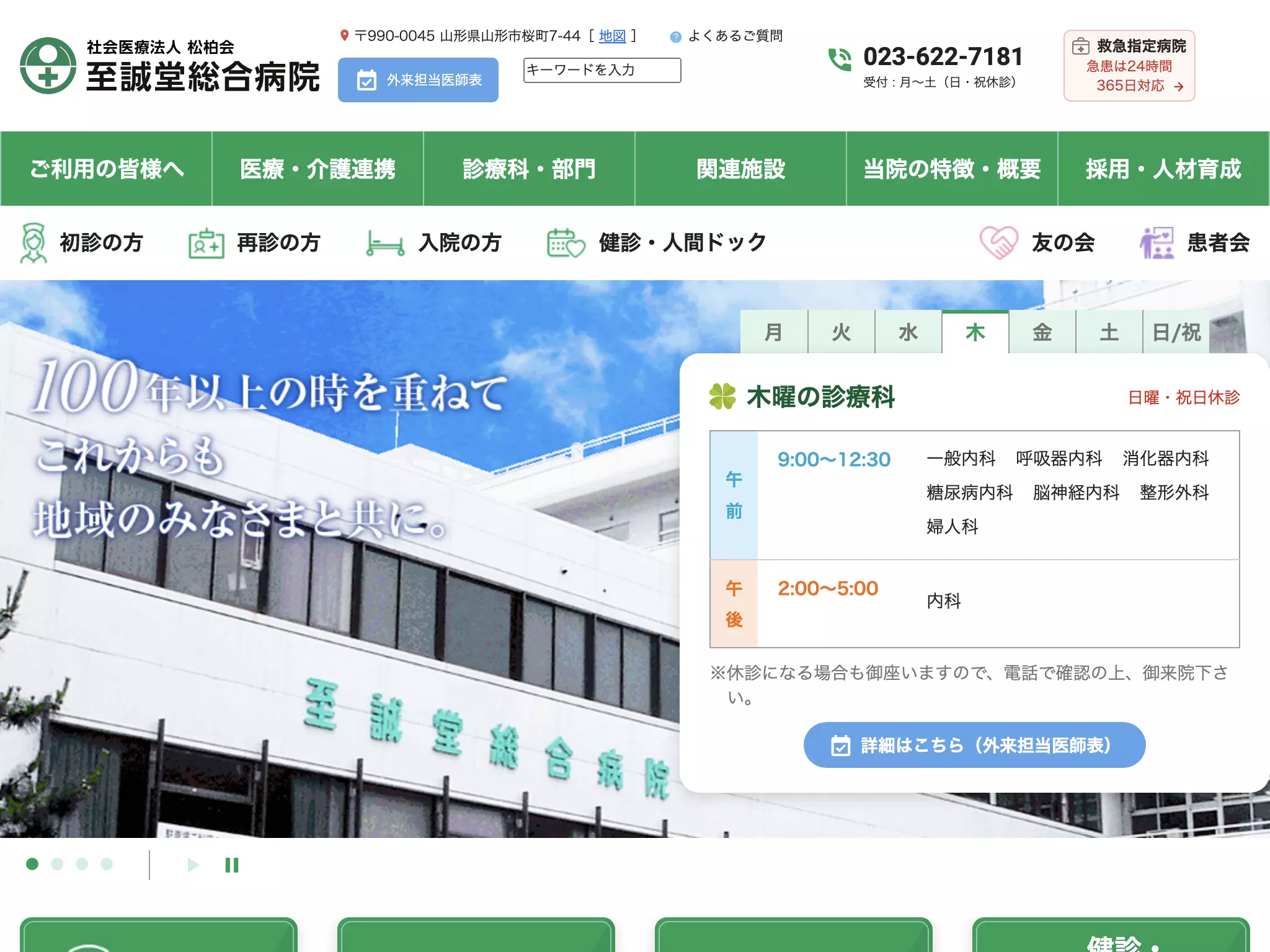Screen dimensions: 1270x952
Task: Click the 日曜・祝日休診 red notice text
Action: (1184, 397)
